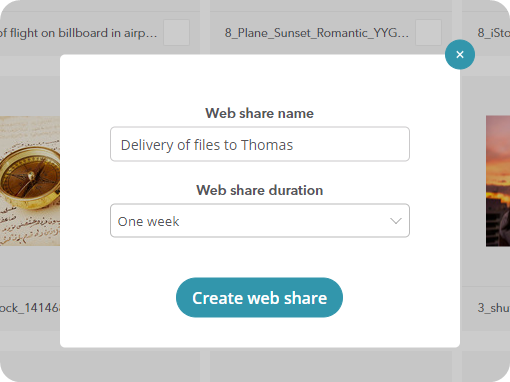The image size is (510, 382).
Task: Click the 3_shu file name label
Action: point(493,308)
